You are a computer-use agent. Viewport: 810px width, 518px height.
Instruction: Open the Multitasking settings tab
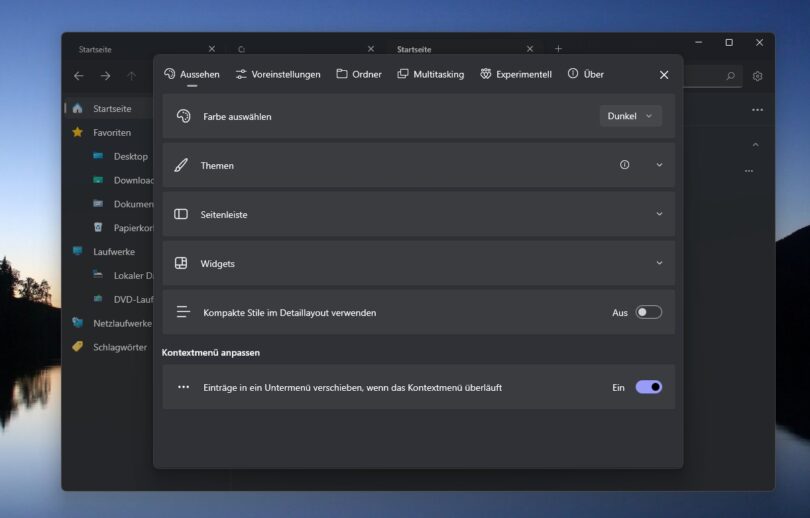[431, 74]
